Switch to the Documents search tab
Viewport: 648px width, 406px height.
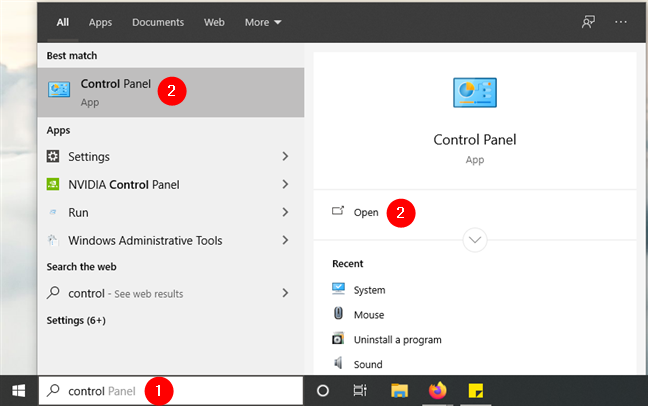coord(158,22)
